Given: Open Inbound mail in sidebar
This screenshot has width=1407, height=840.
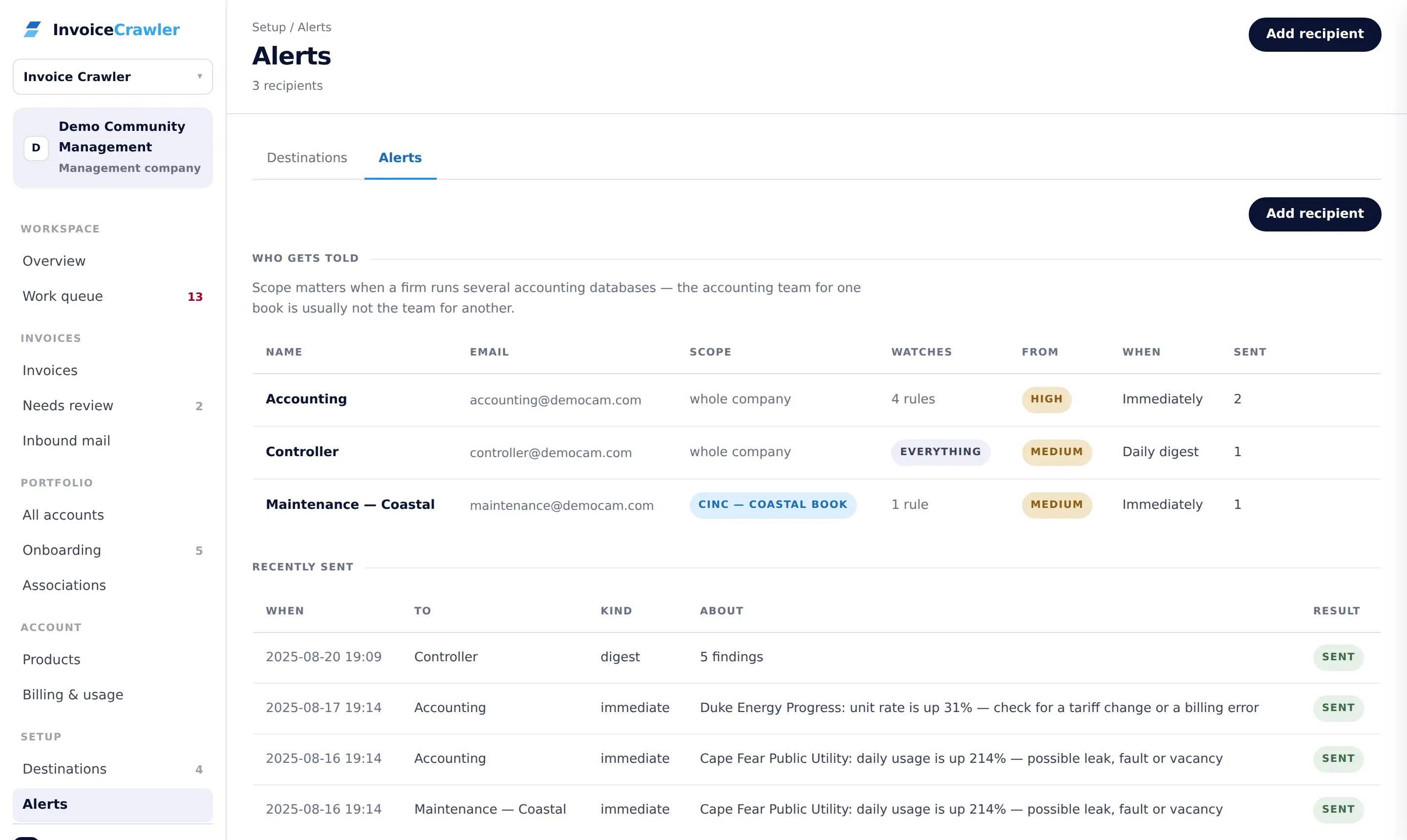Looking at the screenshot, I should click(x=113, y=441).
